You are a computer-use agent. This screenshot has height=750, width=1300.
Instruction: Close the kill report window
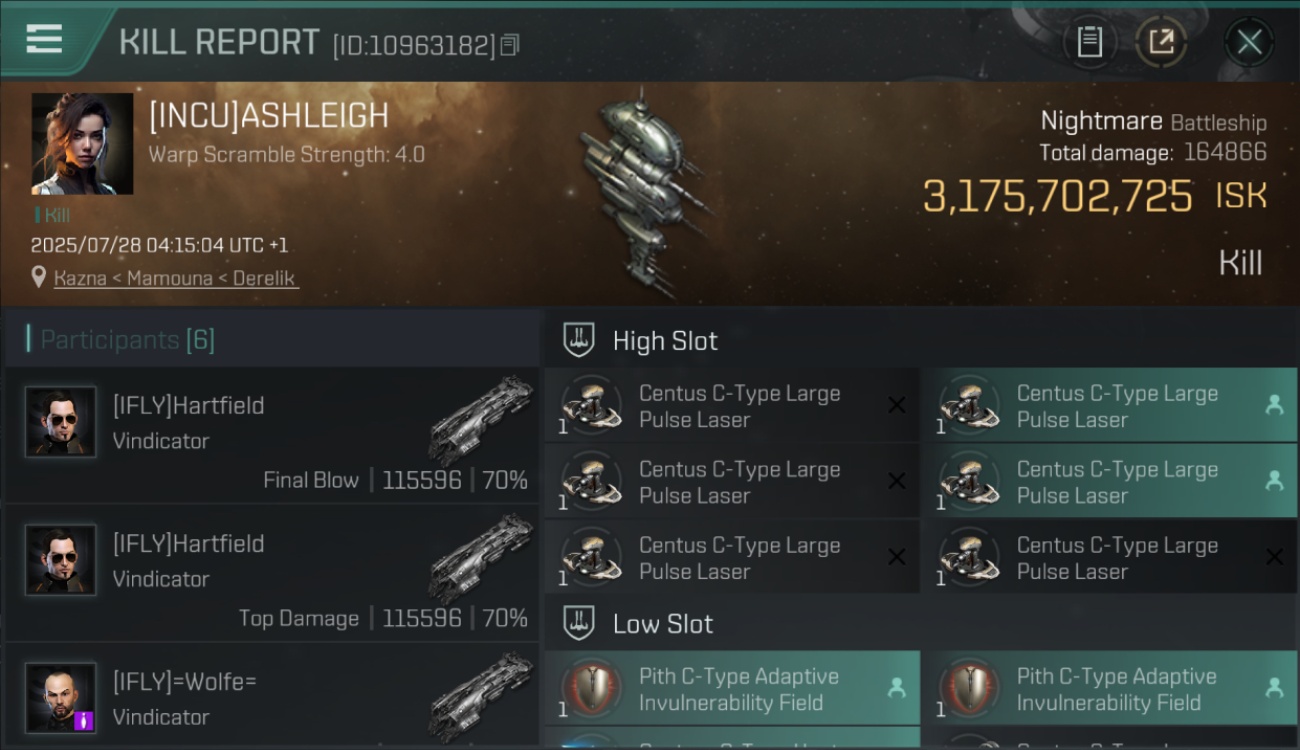(1249, 42)
